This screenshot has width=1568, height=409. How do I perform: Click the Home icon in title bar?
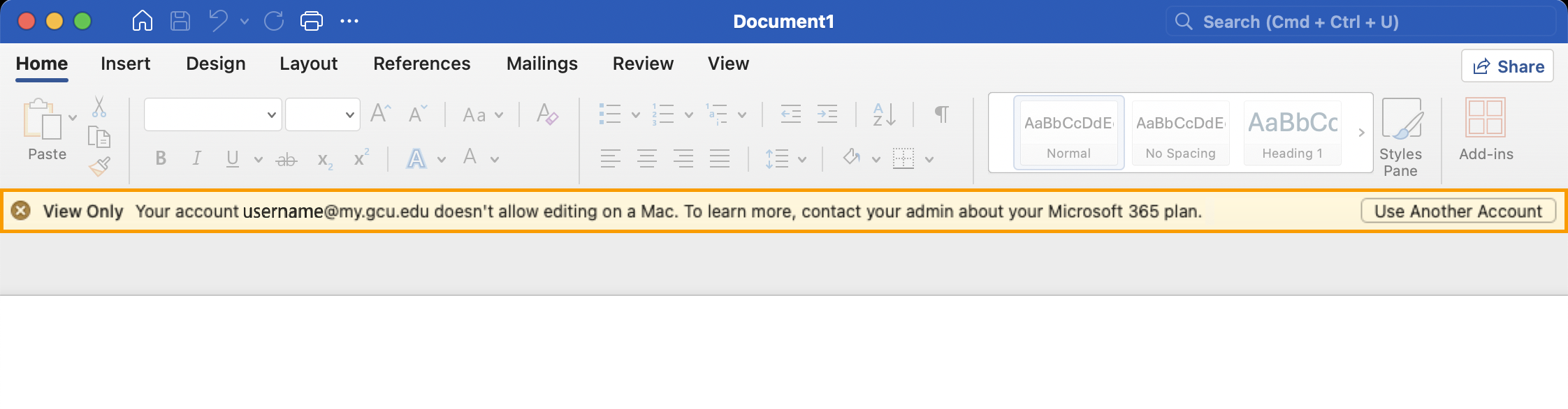pyautogui.click(x=143, y=21)
